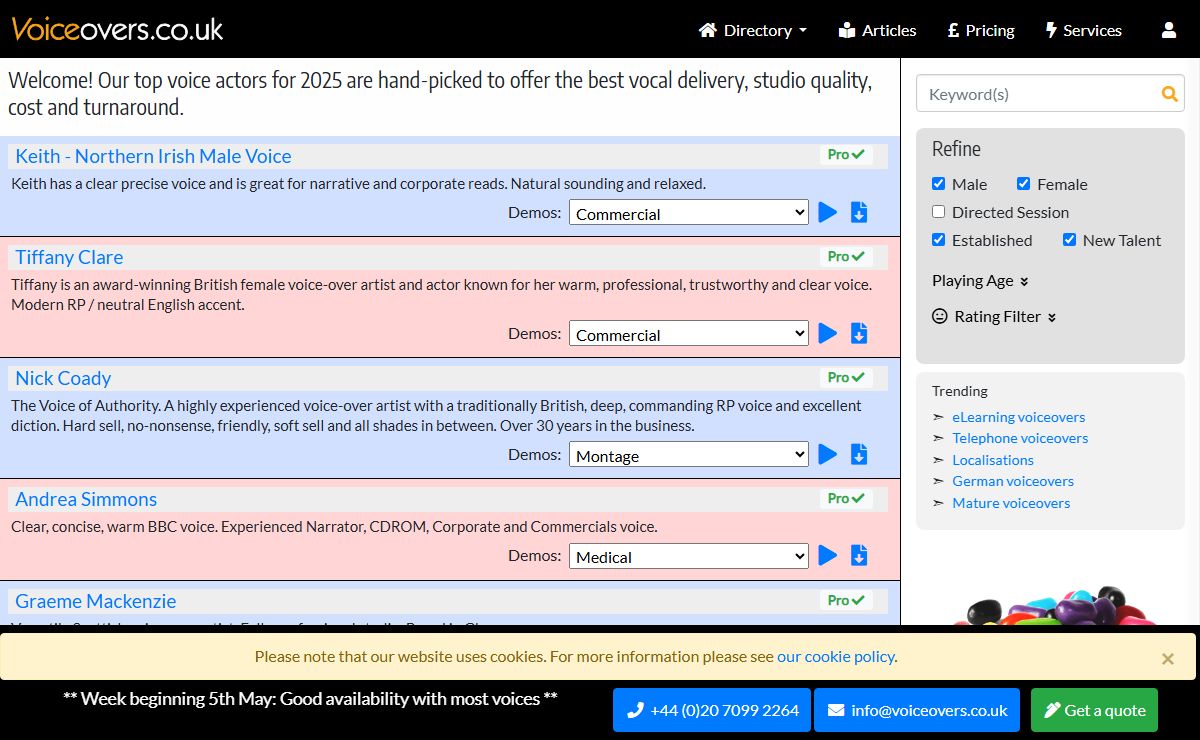Dismiss the cookie notice
This screenshot has height=740, width=1200.
1167,658
